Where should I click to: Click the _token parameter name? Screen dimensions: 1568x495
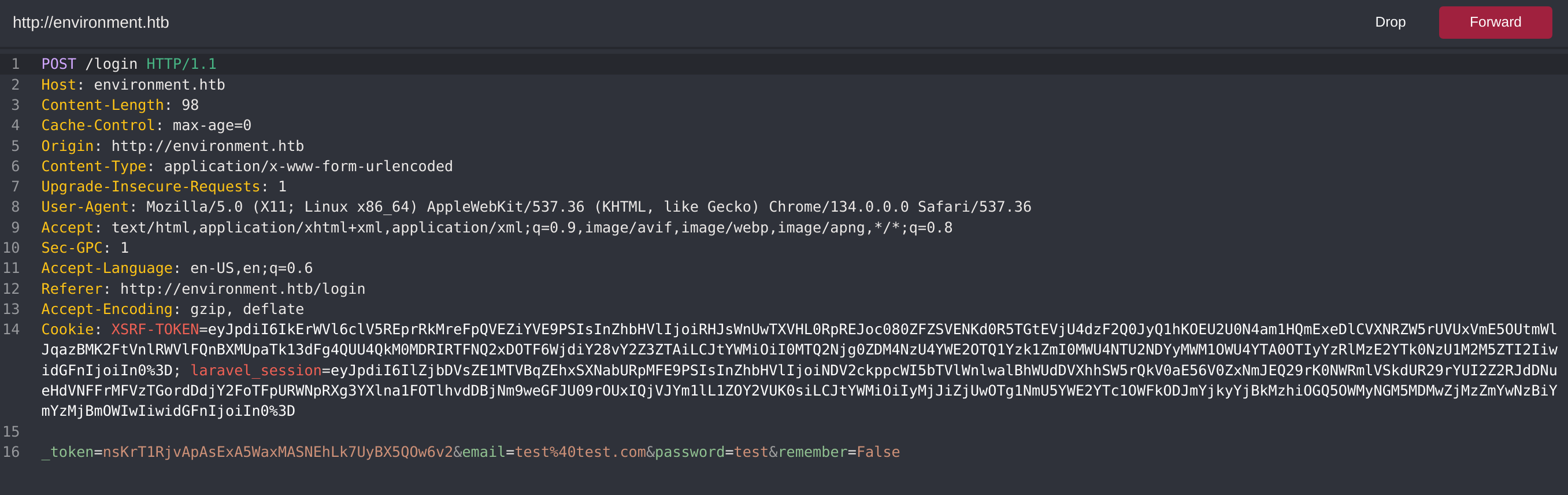[68, 452]
